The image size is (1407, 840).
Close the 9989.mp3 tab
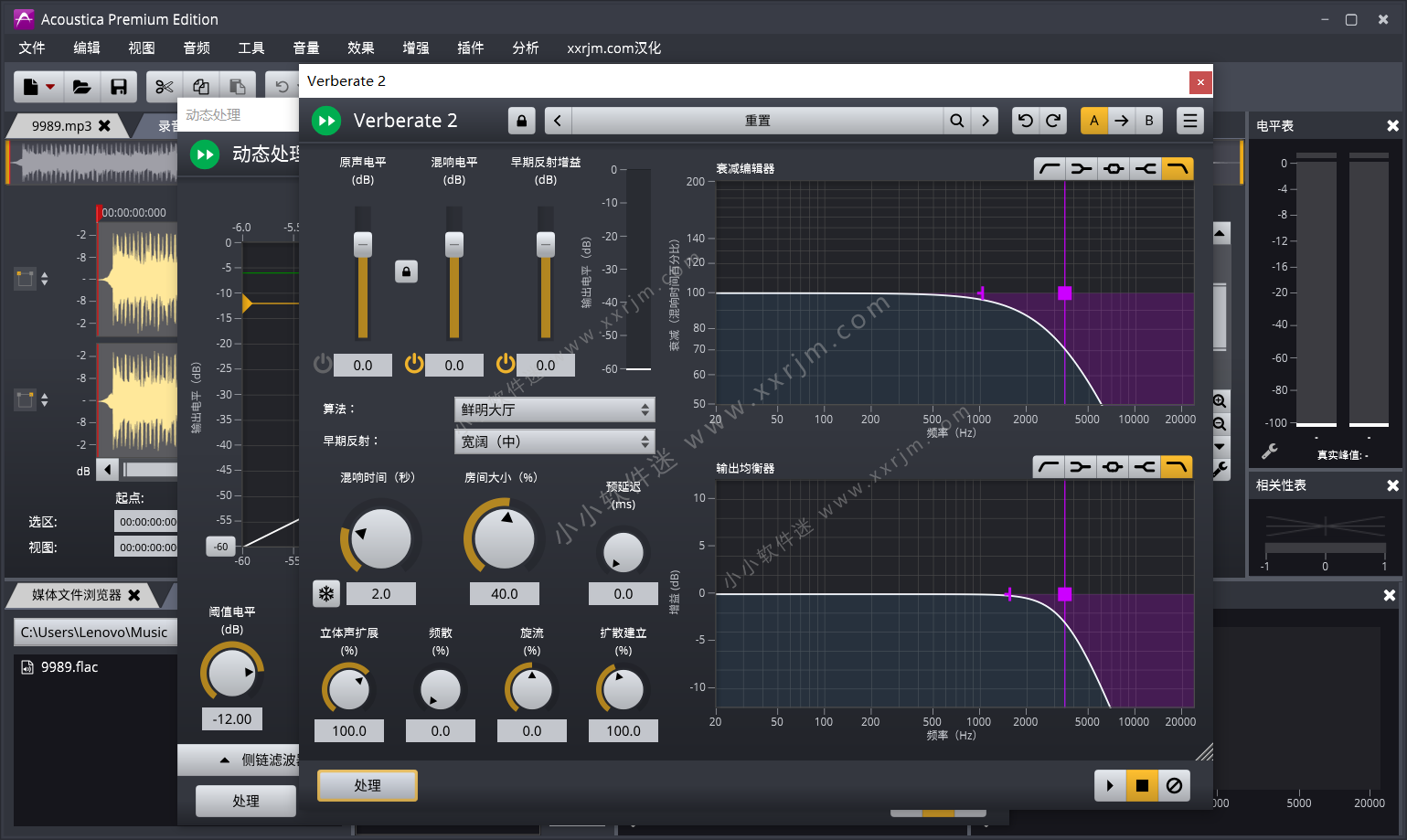[104, 126]
